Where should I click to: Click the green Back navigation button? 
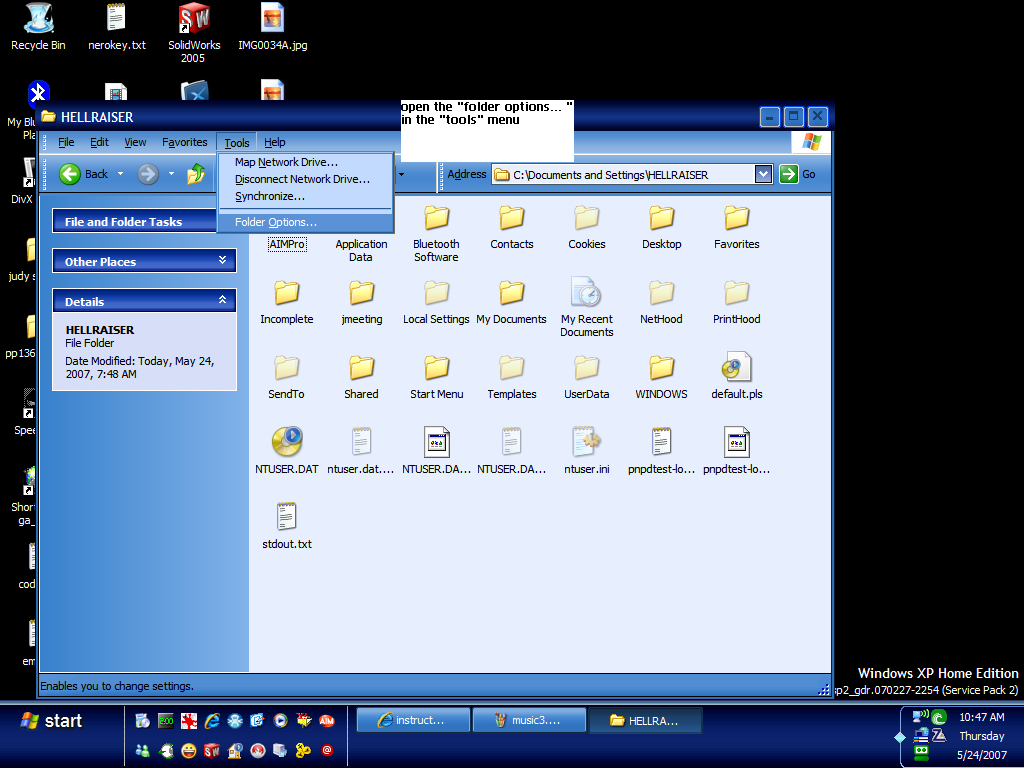(70, 173)
